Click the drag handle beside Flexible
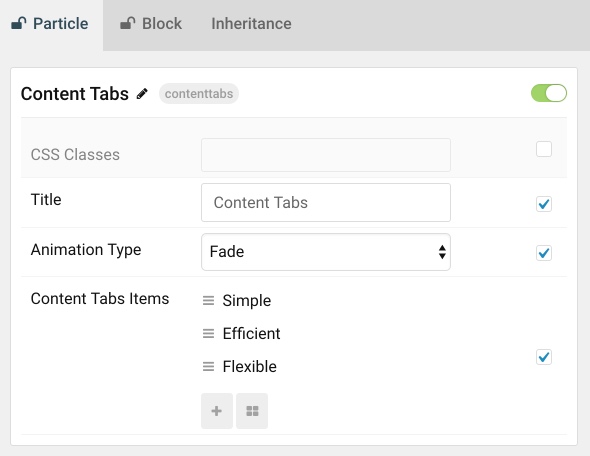590x456 pixels. click(208, 366)
